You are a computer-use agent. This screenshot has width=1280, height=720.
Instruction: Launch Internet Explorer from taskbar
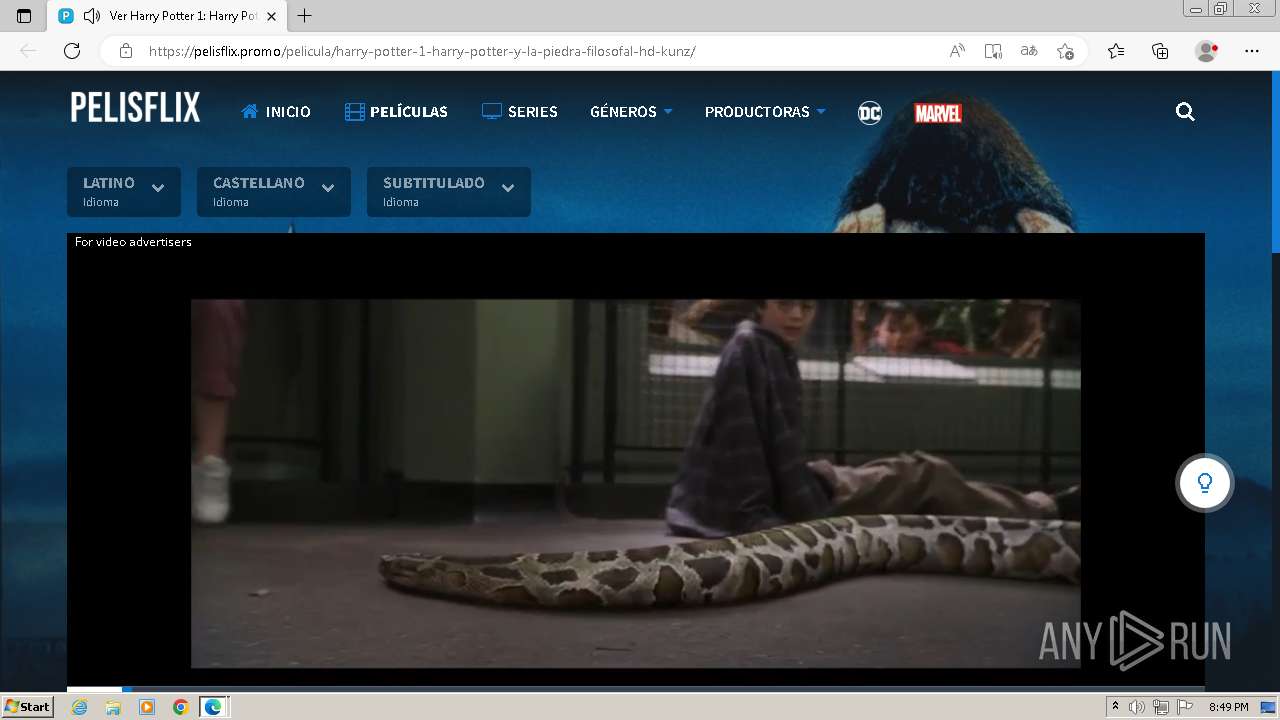click(79, 707)
